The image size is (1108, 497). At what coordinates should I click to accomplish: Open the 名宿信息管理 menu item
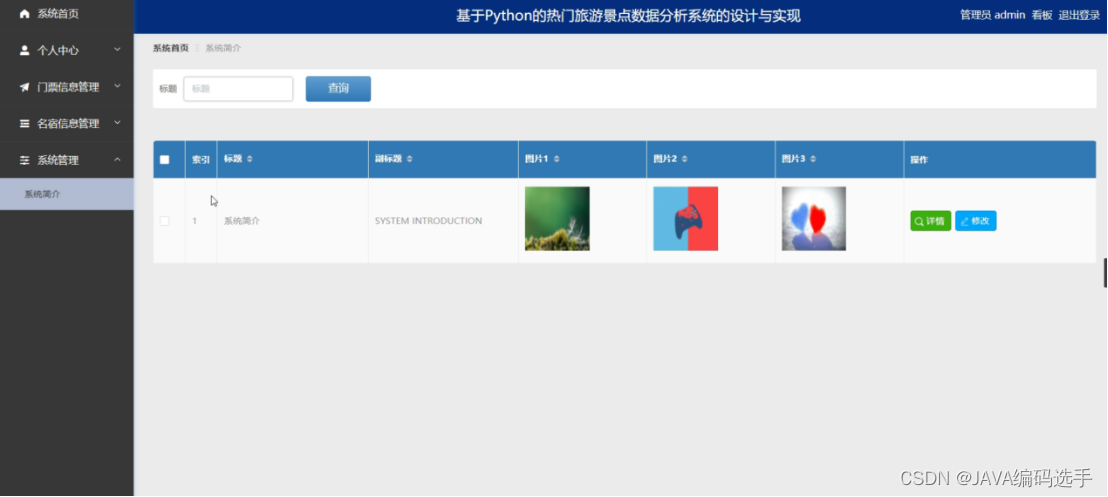66,123
